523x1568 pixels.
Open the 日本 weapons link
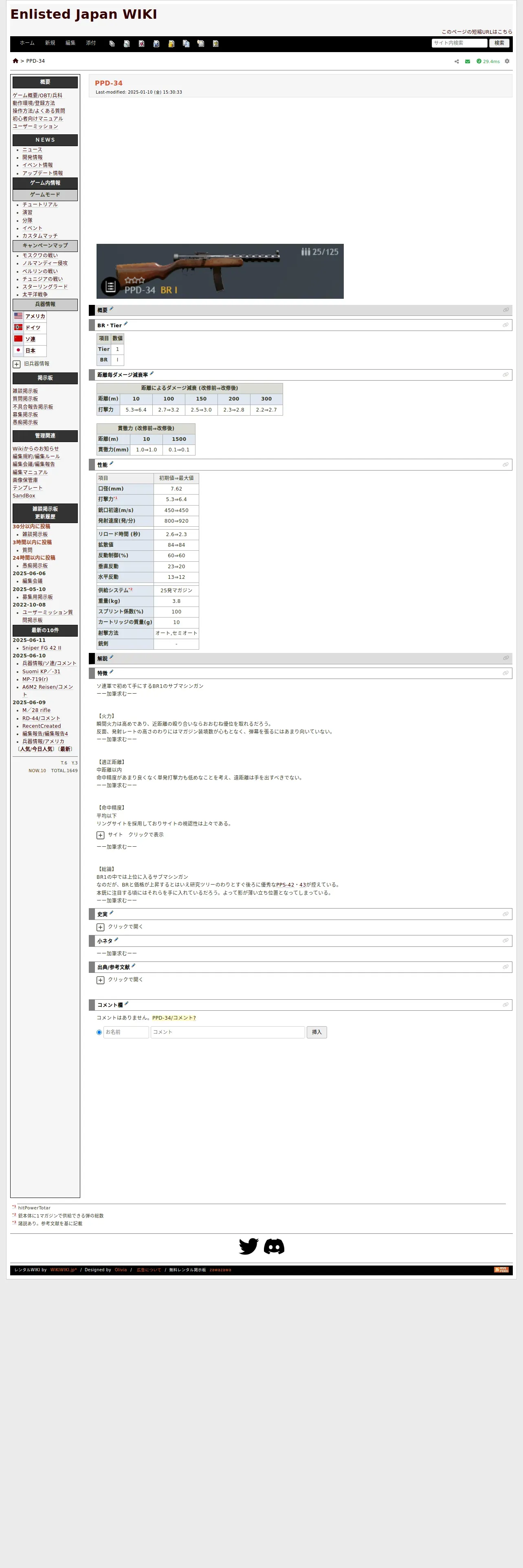[x=31, y=350]
